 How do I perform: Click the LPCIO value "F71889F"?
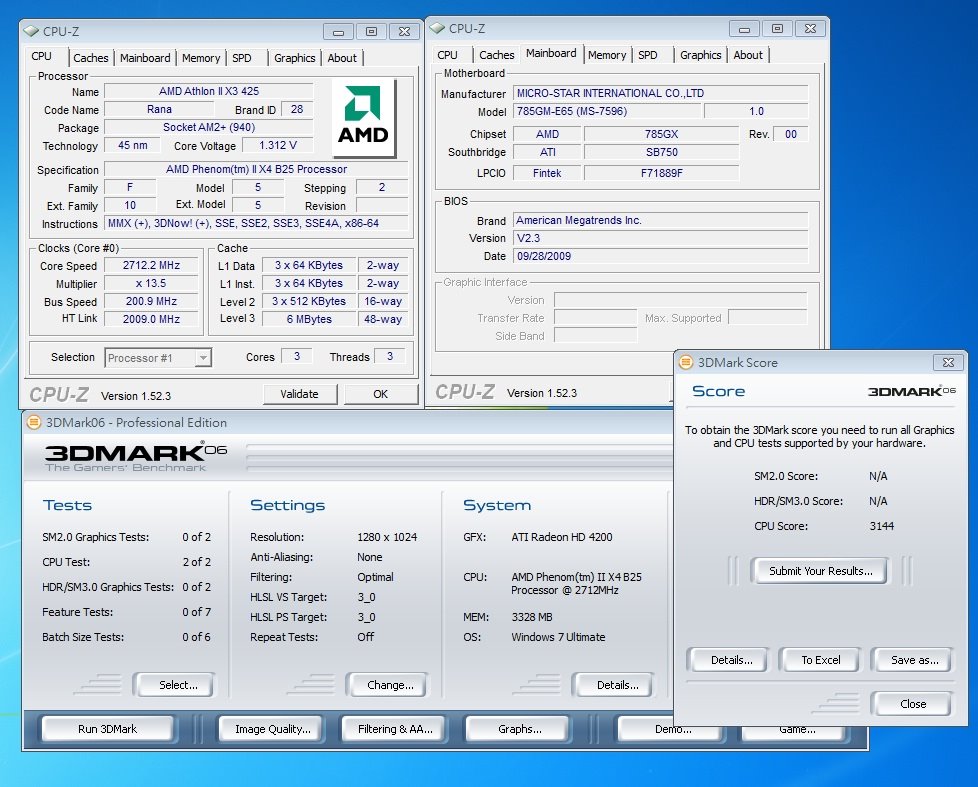click(x=661, y=173)
